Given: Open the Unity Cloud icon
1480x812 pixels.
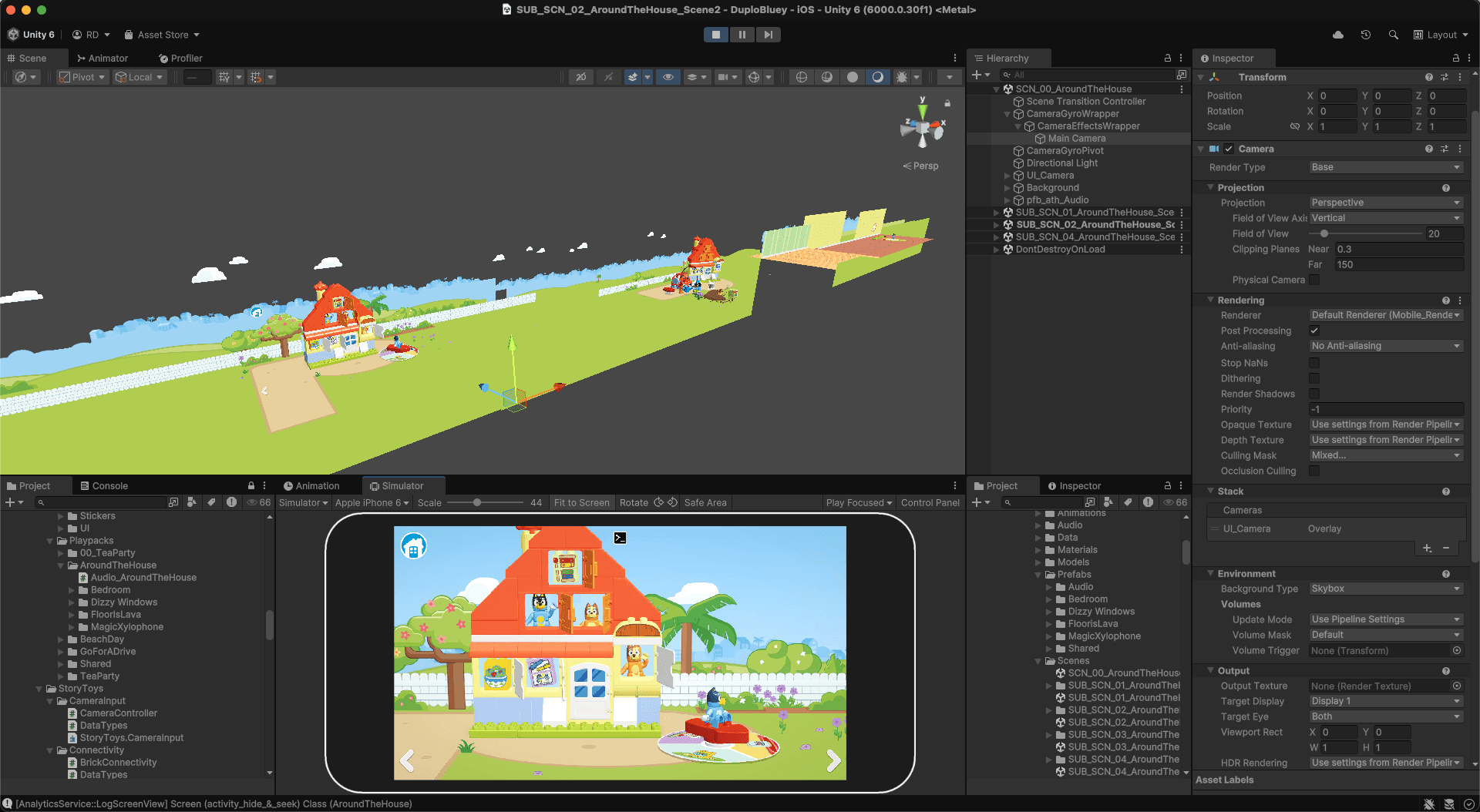Looking at the screenshot, I should (x=1338, y=35).
